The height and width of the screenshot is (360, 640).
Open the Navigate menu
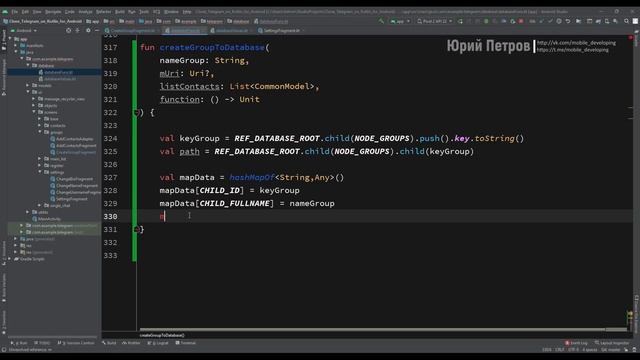53,12
